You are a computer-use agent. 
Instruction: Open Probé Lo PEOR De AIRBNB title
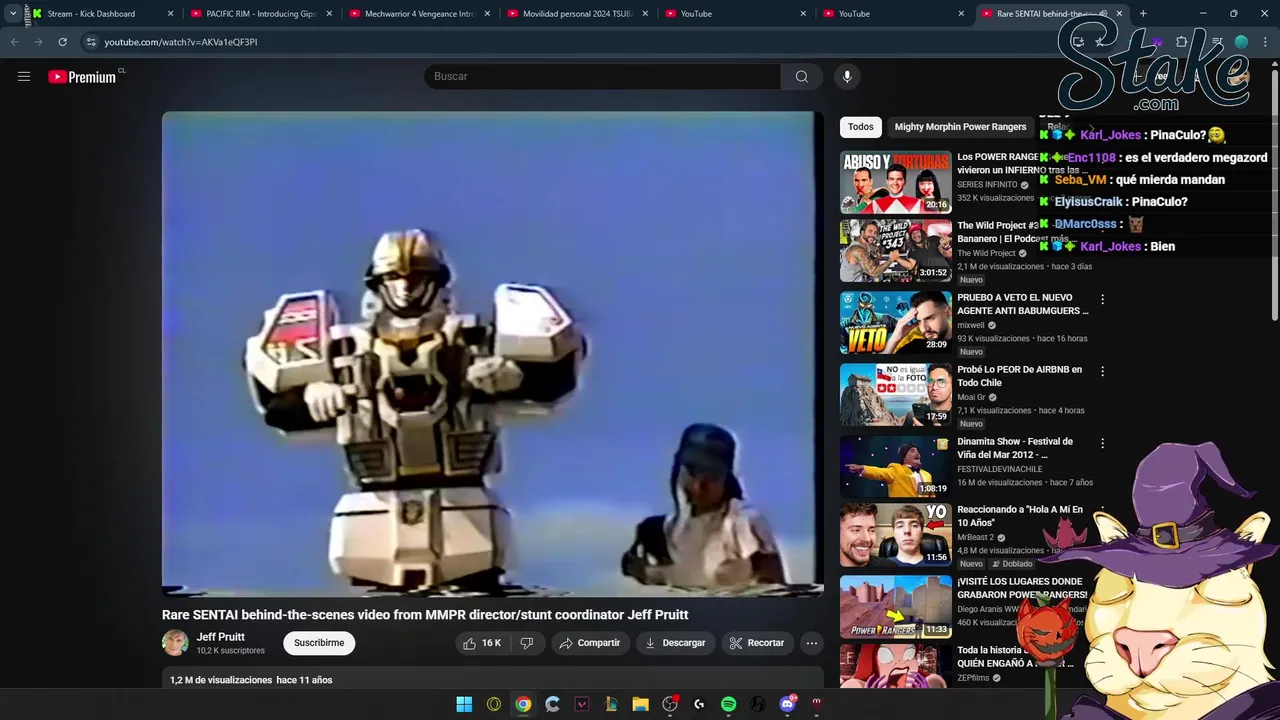[x=1019, y=376]
